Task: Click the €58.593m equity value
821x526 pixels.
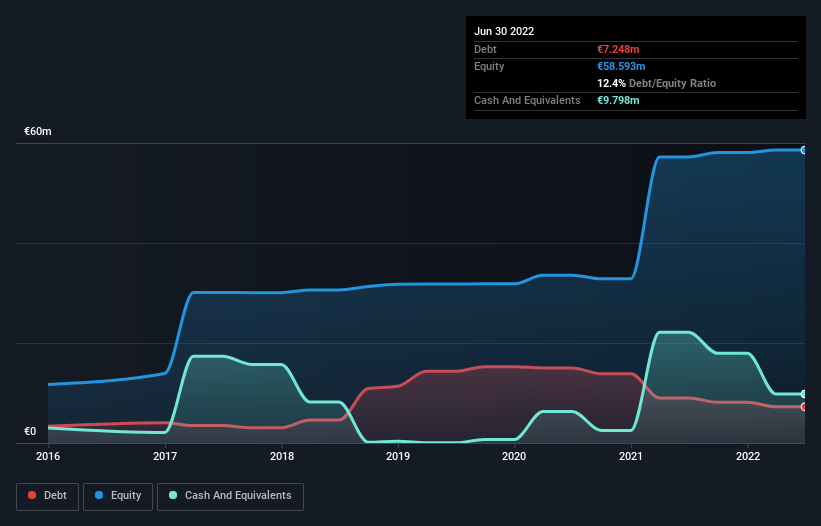Action: (621, 66)
